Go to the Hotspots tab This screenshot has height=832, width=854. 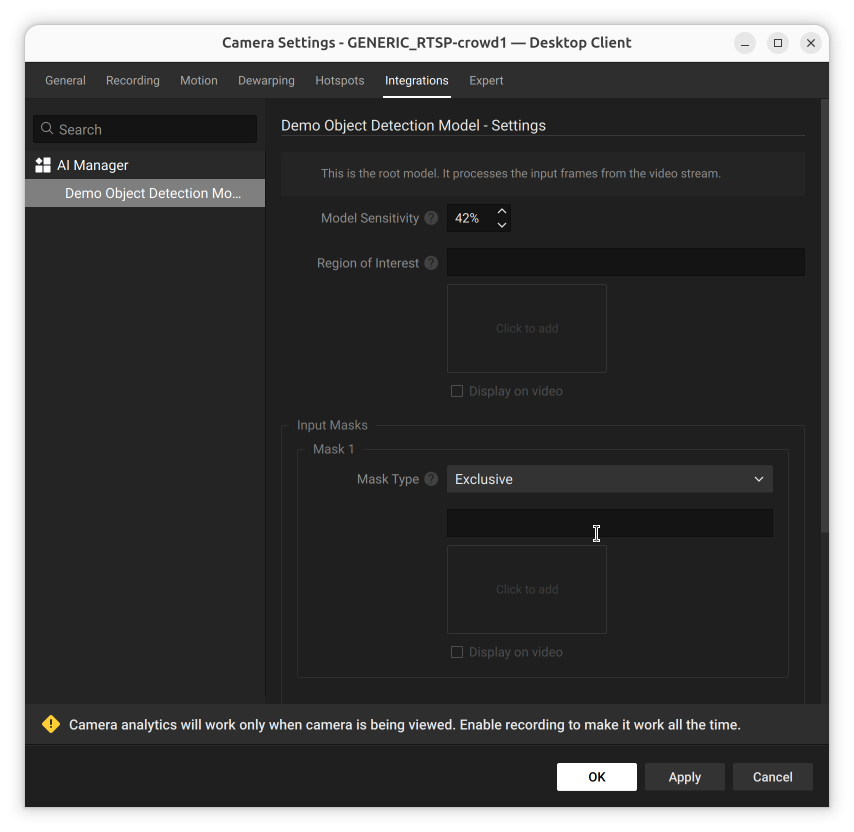[x=340, y=81]
